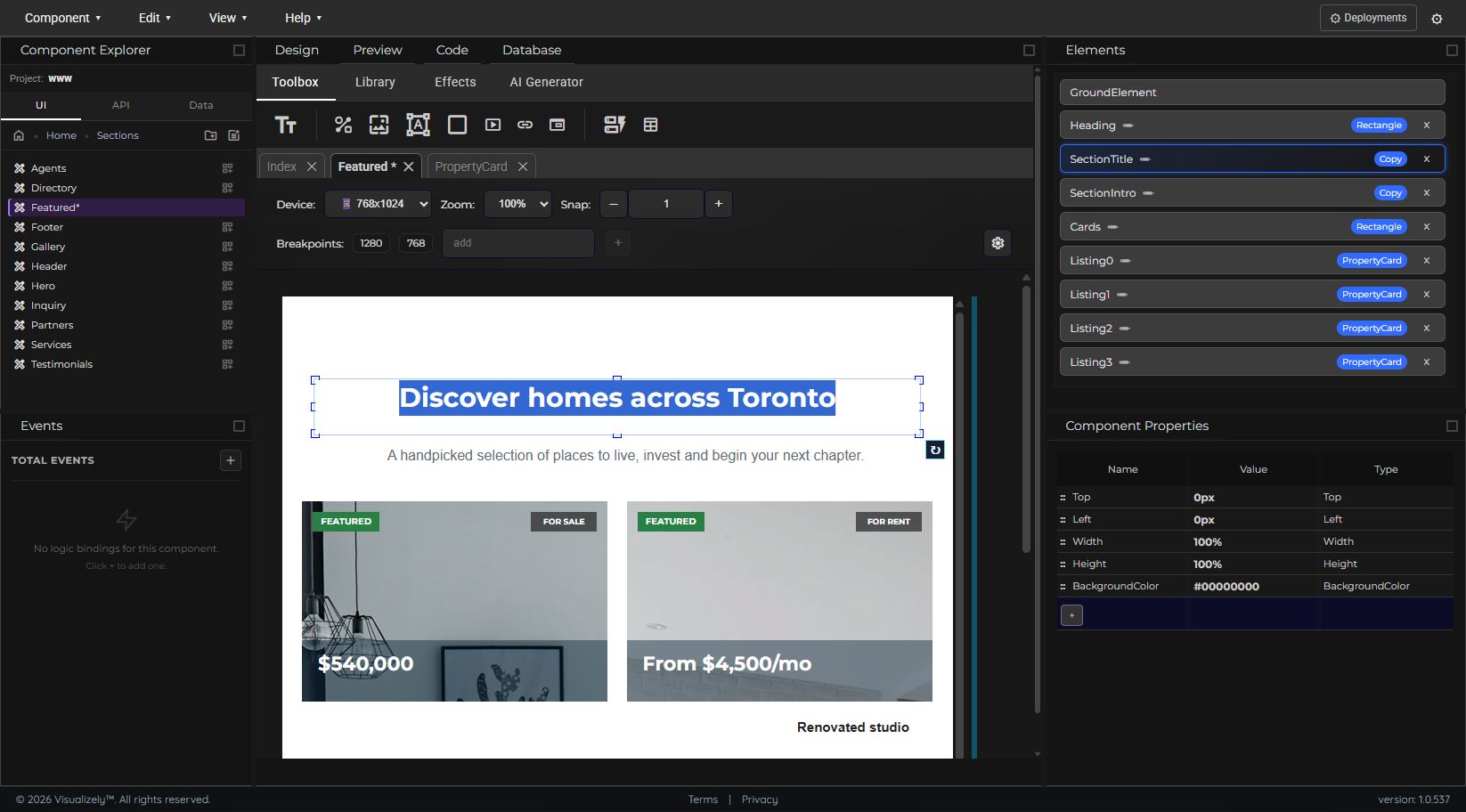This screenshot has width=1466, height=812.
Task: Switch to the Code tab
Action: (452, 50)
